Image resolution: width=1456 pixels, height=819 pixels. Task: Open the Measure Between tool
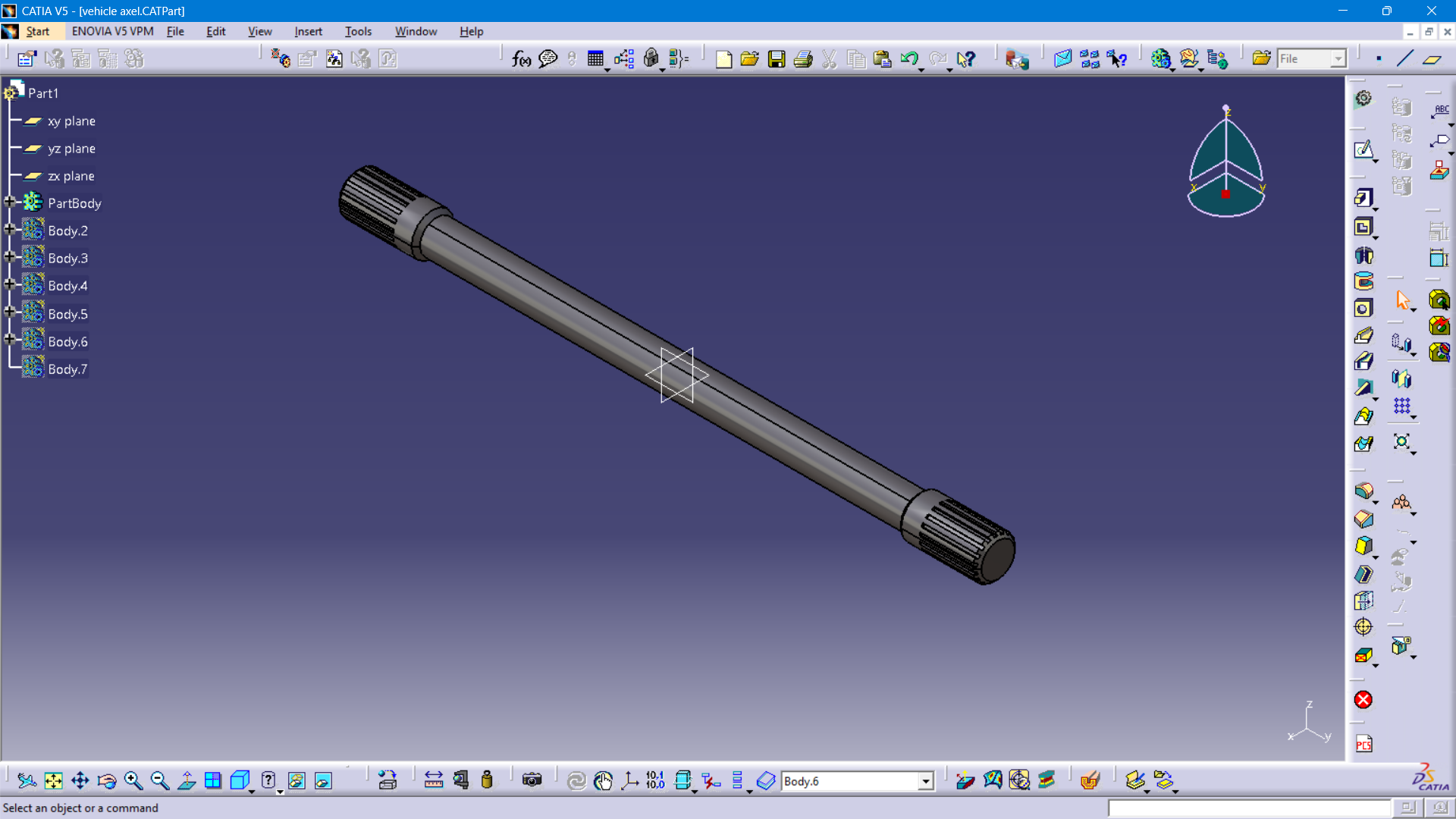pyautogui.click(x=434, y=780)
